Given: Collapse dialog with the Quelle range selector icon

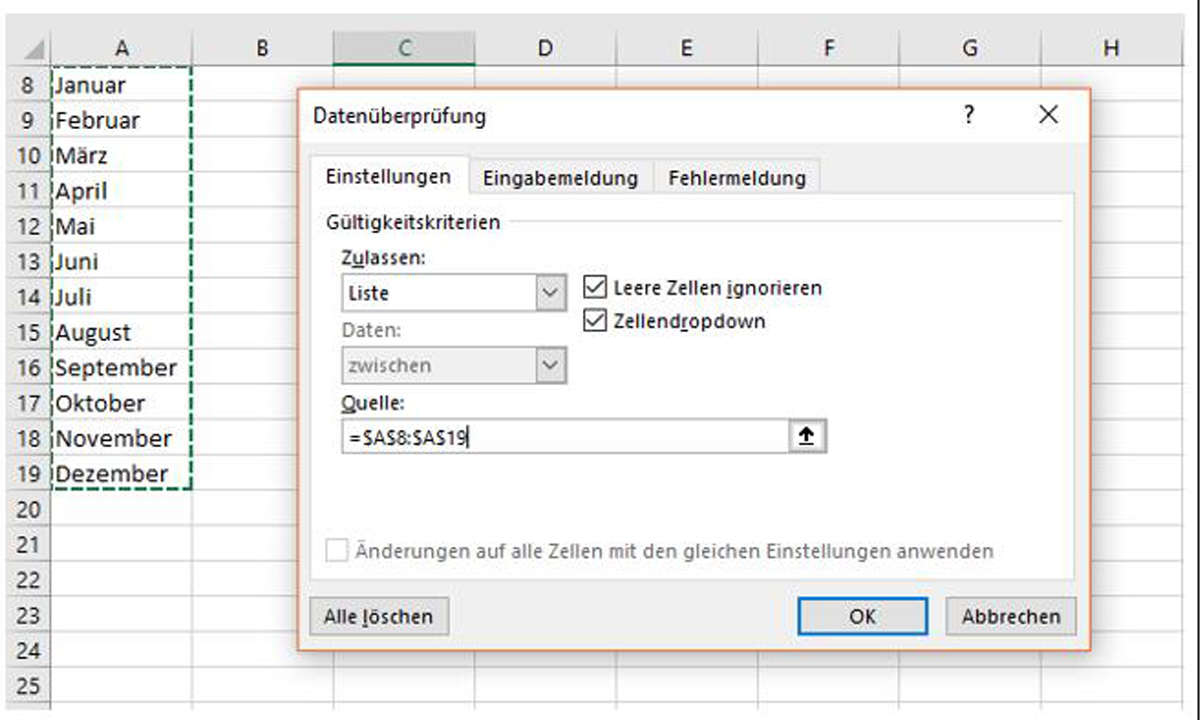Looking at the screenshot, I should 808,437.
